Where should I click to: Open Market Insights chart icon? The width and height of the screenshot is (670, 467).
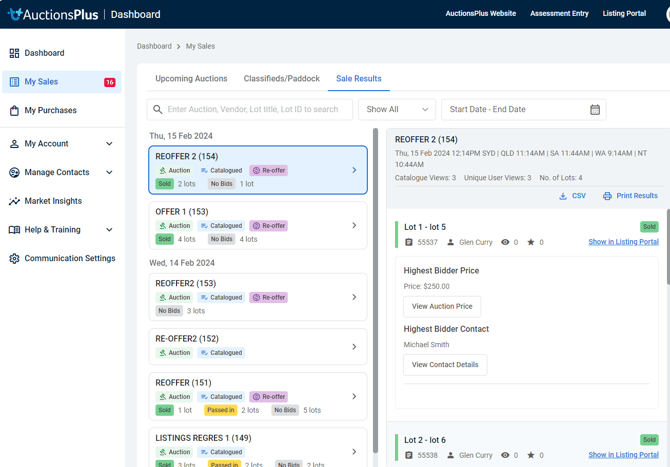pyautogui.click(x=14, y=201)
